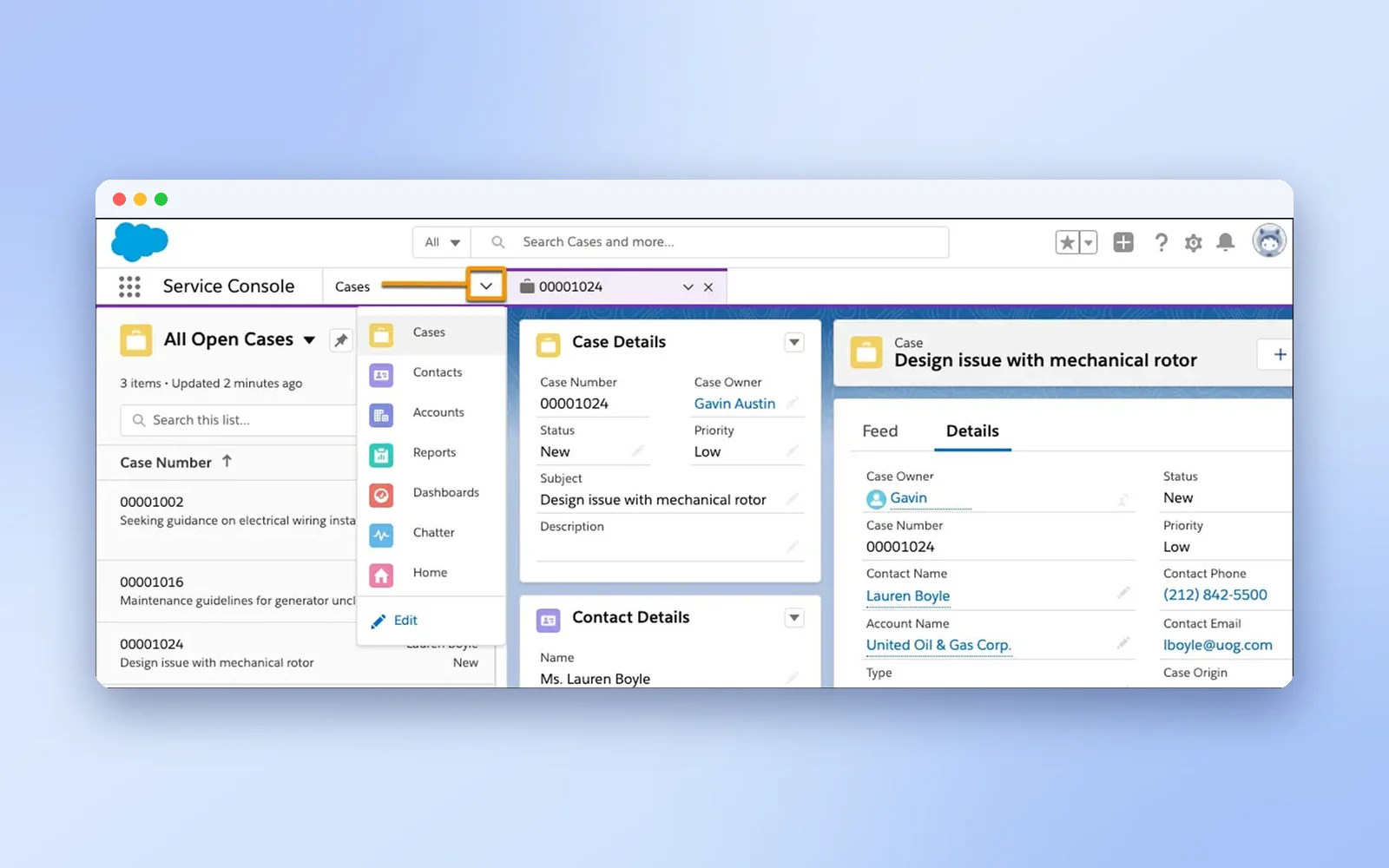Open the App Launcher grid icon
The width and height of the screenshot is (1389, 868).
(129, 286)
